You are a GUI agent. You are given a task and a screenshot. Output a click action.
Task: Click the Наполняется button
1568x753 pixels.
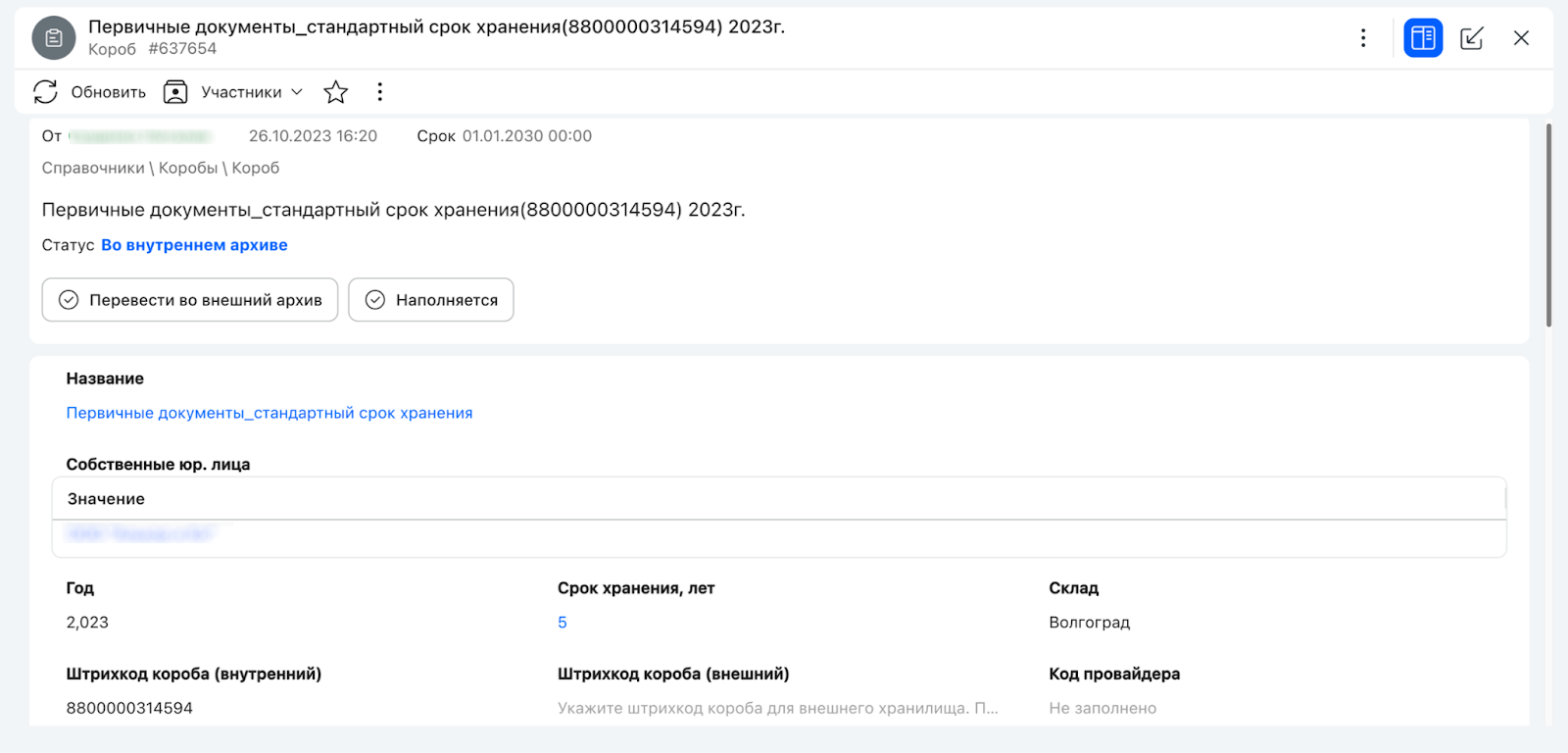[431, 300]
